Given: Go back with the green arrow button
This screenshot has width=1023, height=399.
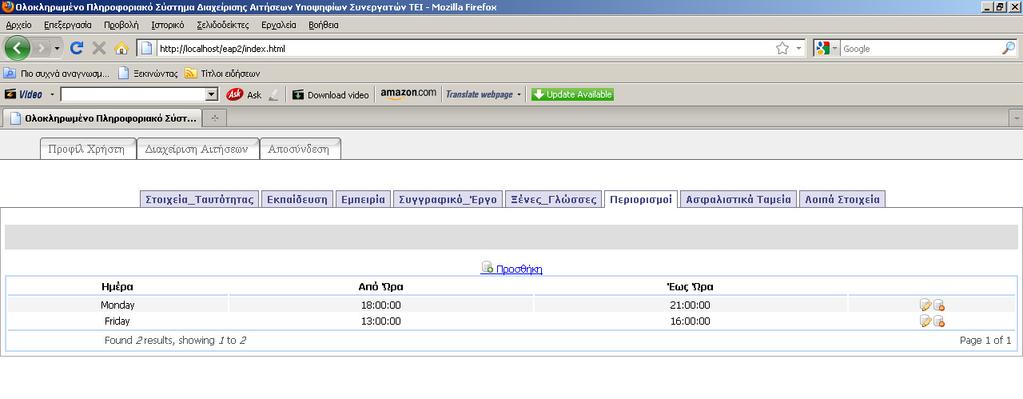Looking at the screenshot, I should pos(18,48).
